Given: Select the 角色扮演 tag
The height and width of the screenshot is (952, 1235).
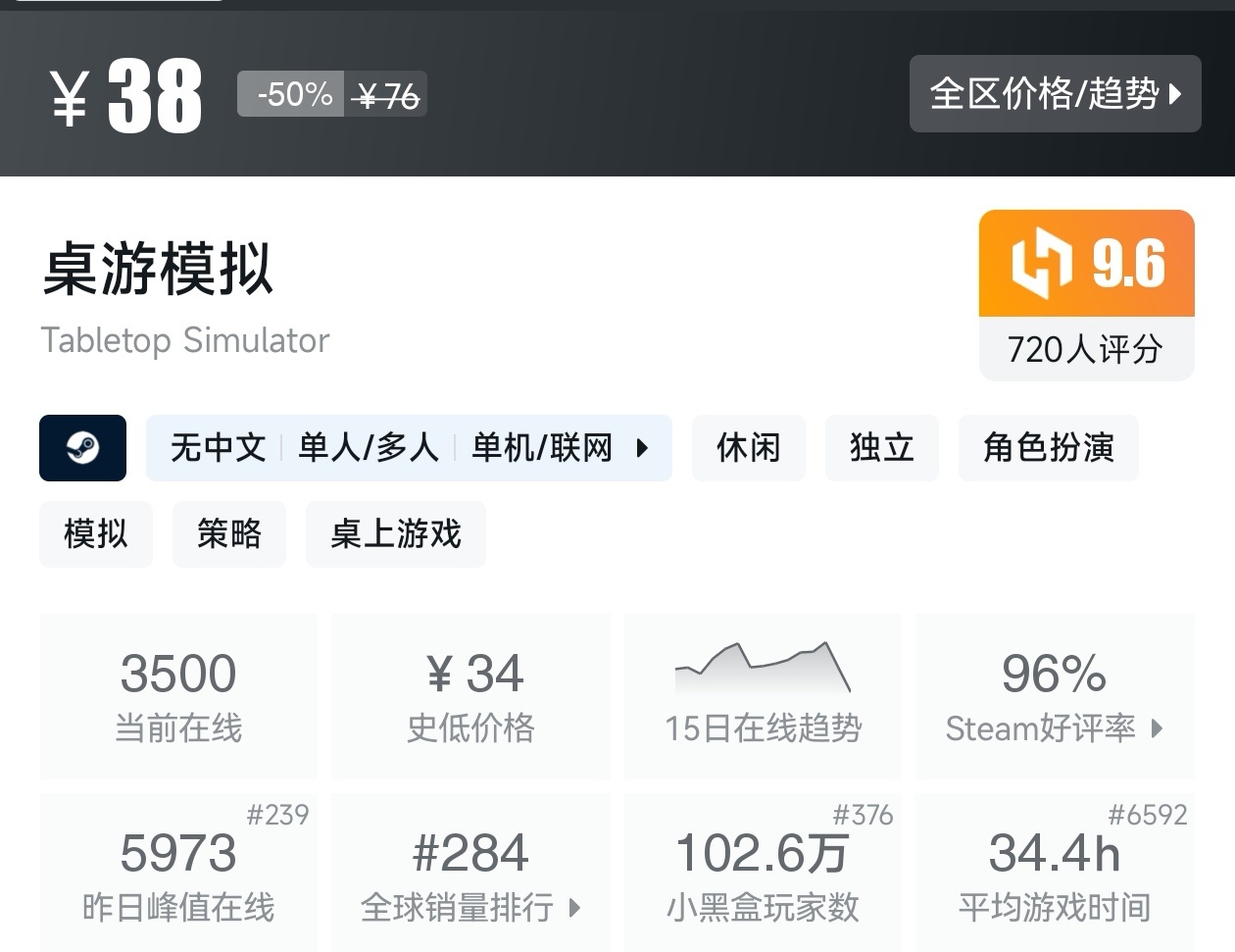Looking at the screenshot, I should pos(1049,448).
